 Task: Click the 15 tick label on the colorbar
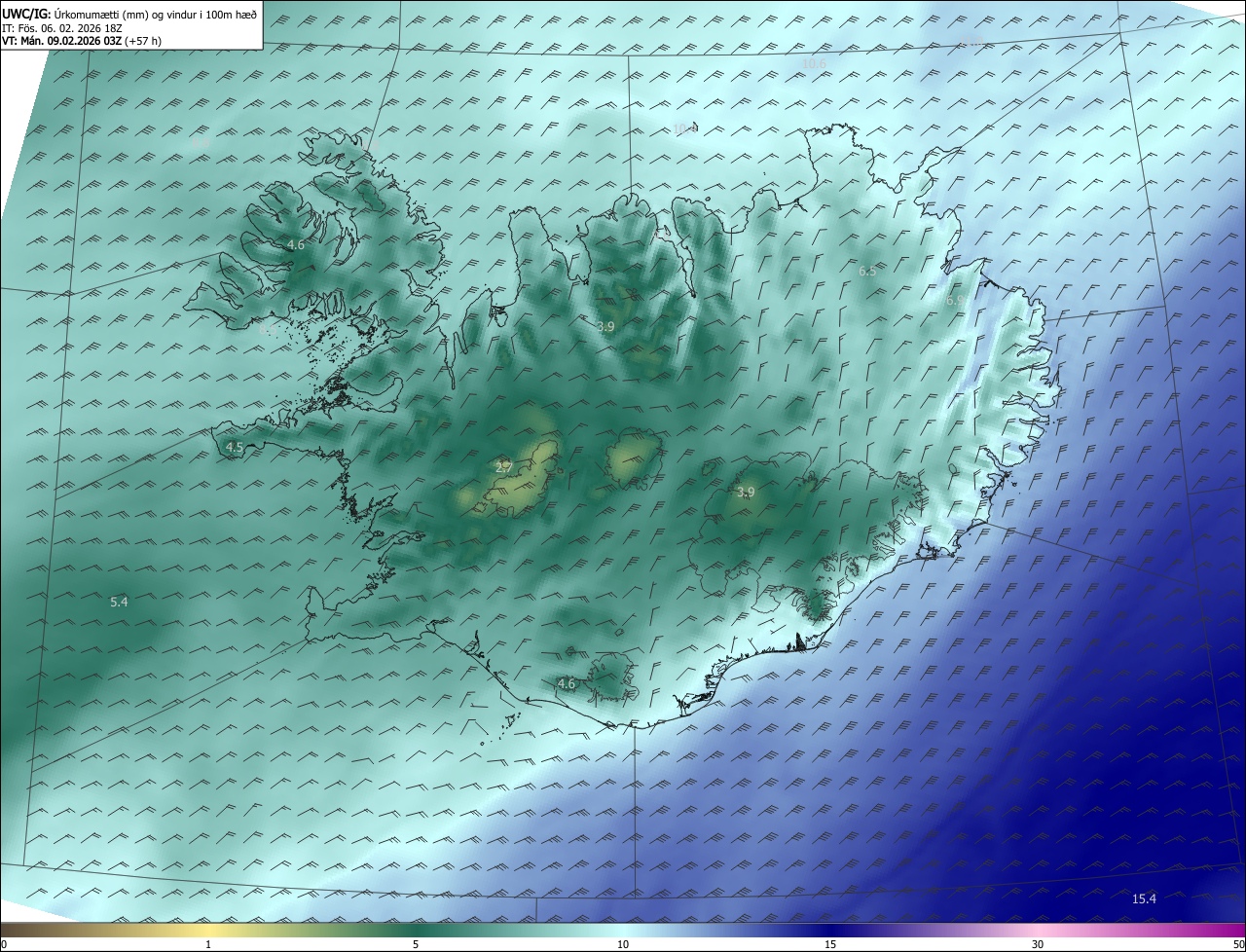click(830, 944)
